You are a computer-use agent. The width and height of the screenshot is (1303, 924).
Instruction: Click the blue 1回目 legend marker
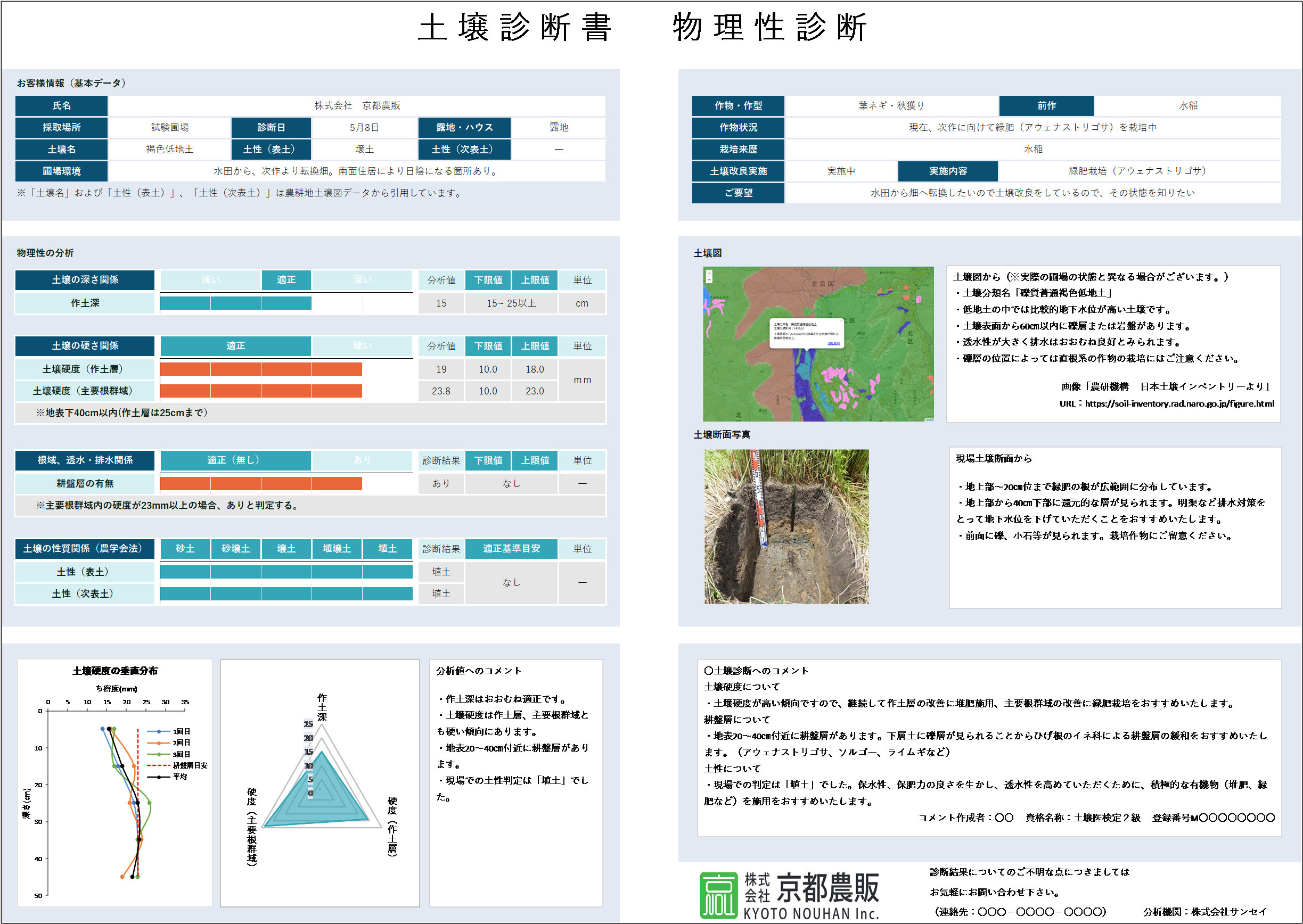[x=159, y=731]
